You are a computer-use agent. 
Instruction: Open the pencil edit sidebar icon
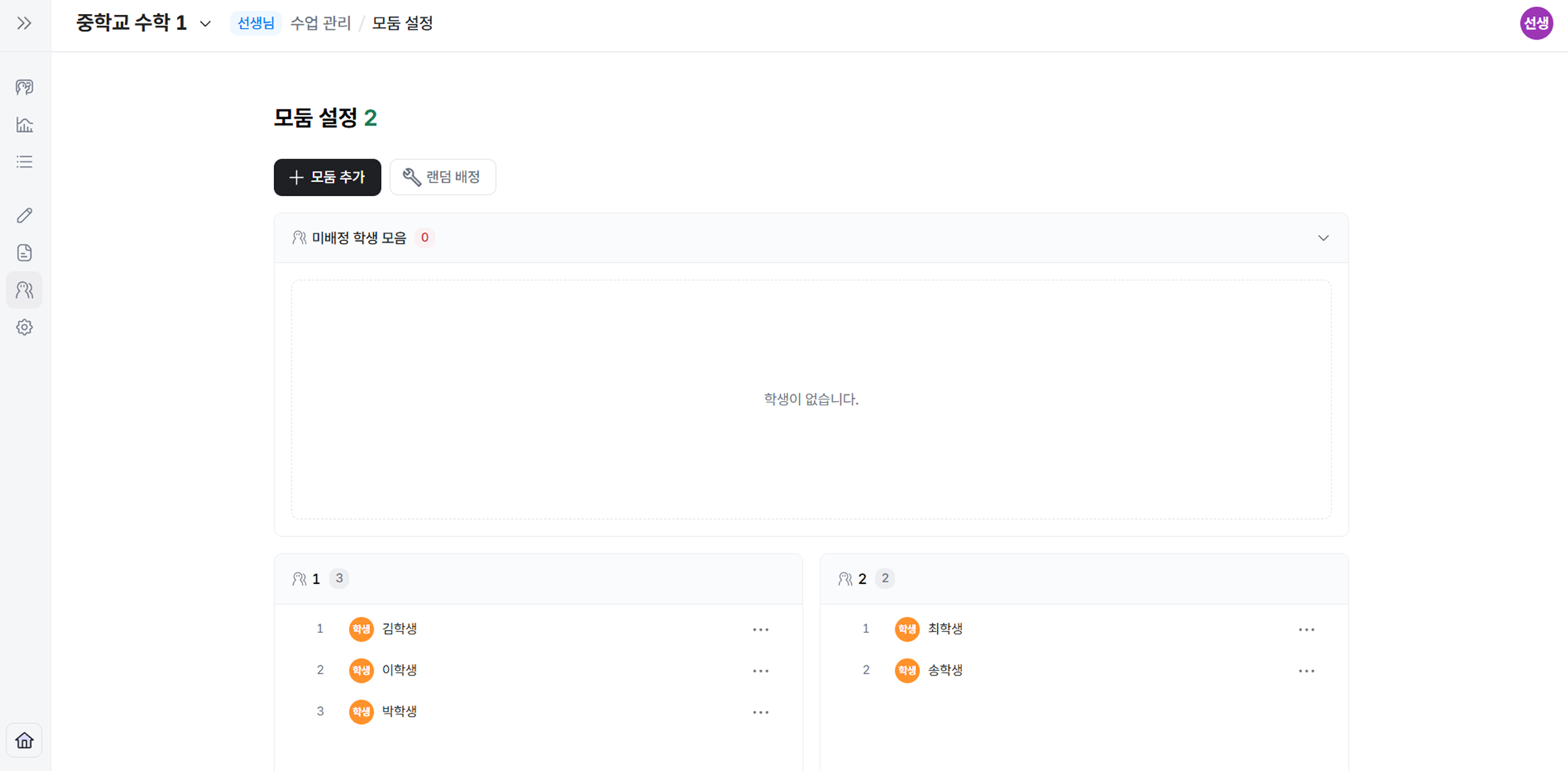click(24, 215)
